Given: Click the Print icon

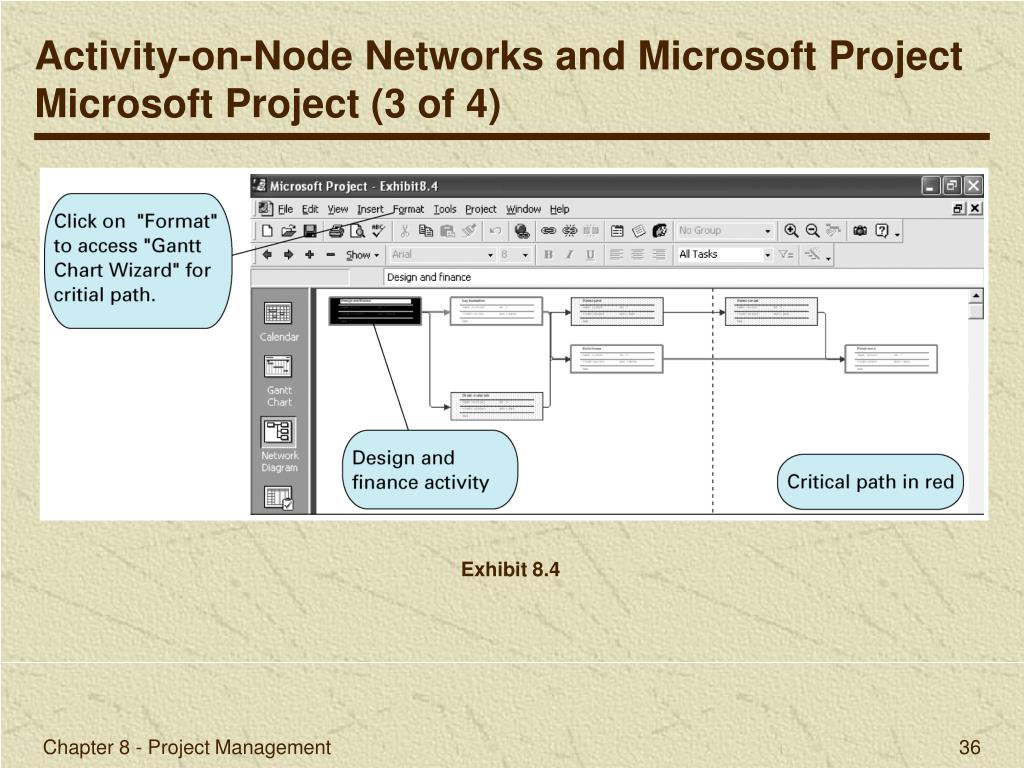Looking at the screenshot, I should pyautogui.click(x=336, y=231).
